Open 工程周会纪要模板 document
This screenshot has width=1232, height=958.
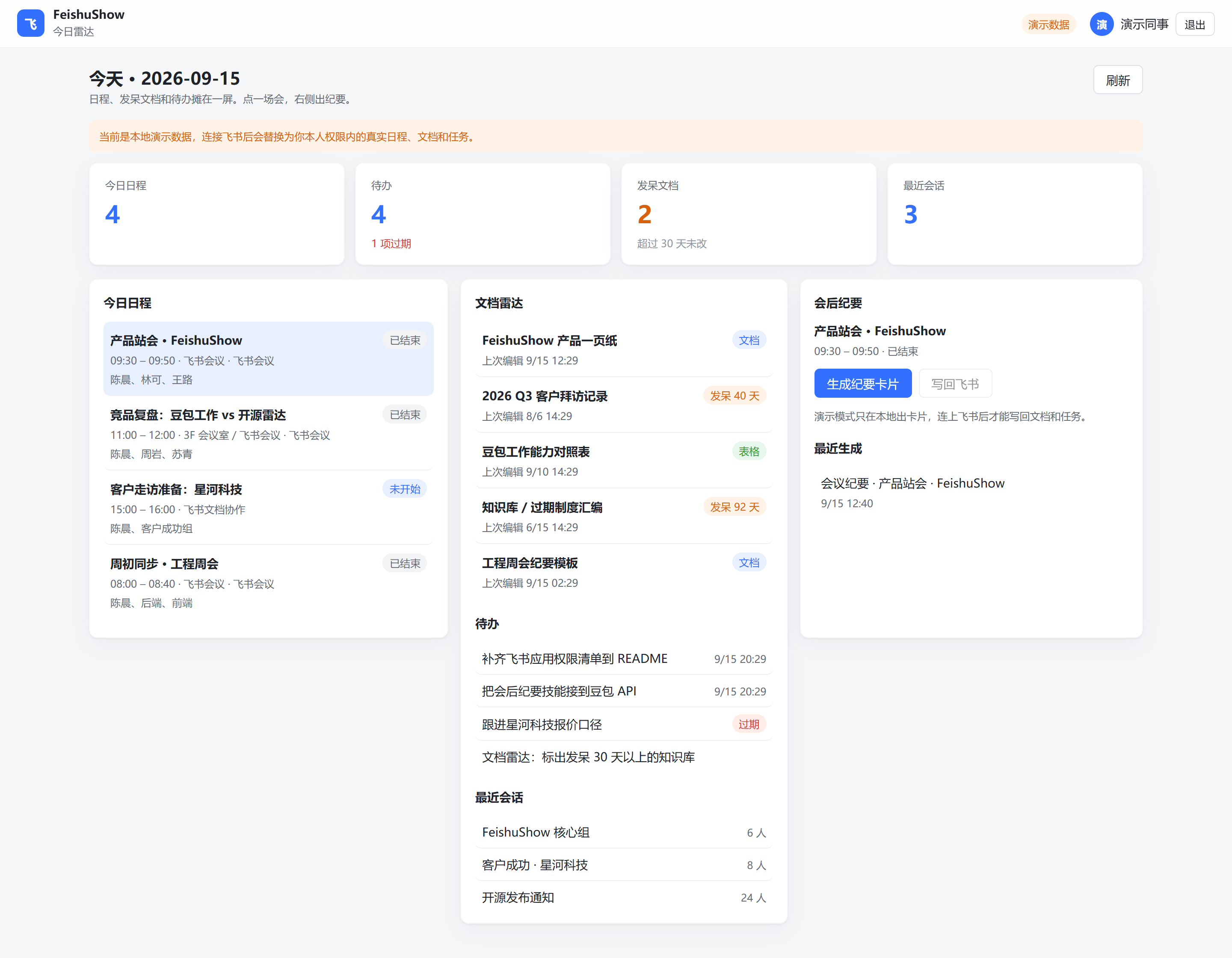click(624, 572)
